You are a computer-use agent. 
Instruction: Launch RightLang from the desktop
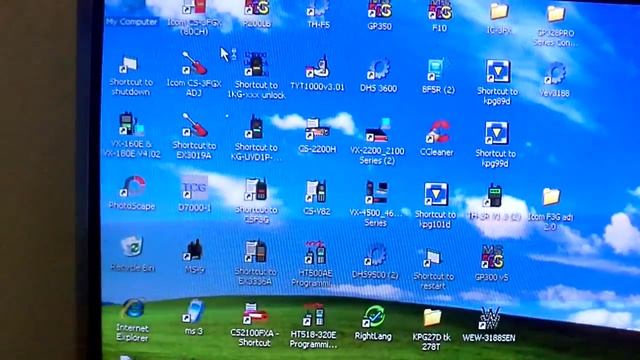pyautogui.click(x=373, y=323)
